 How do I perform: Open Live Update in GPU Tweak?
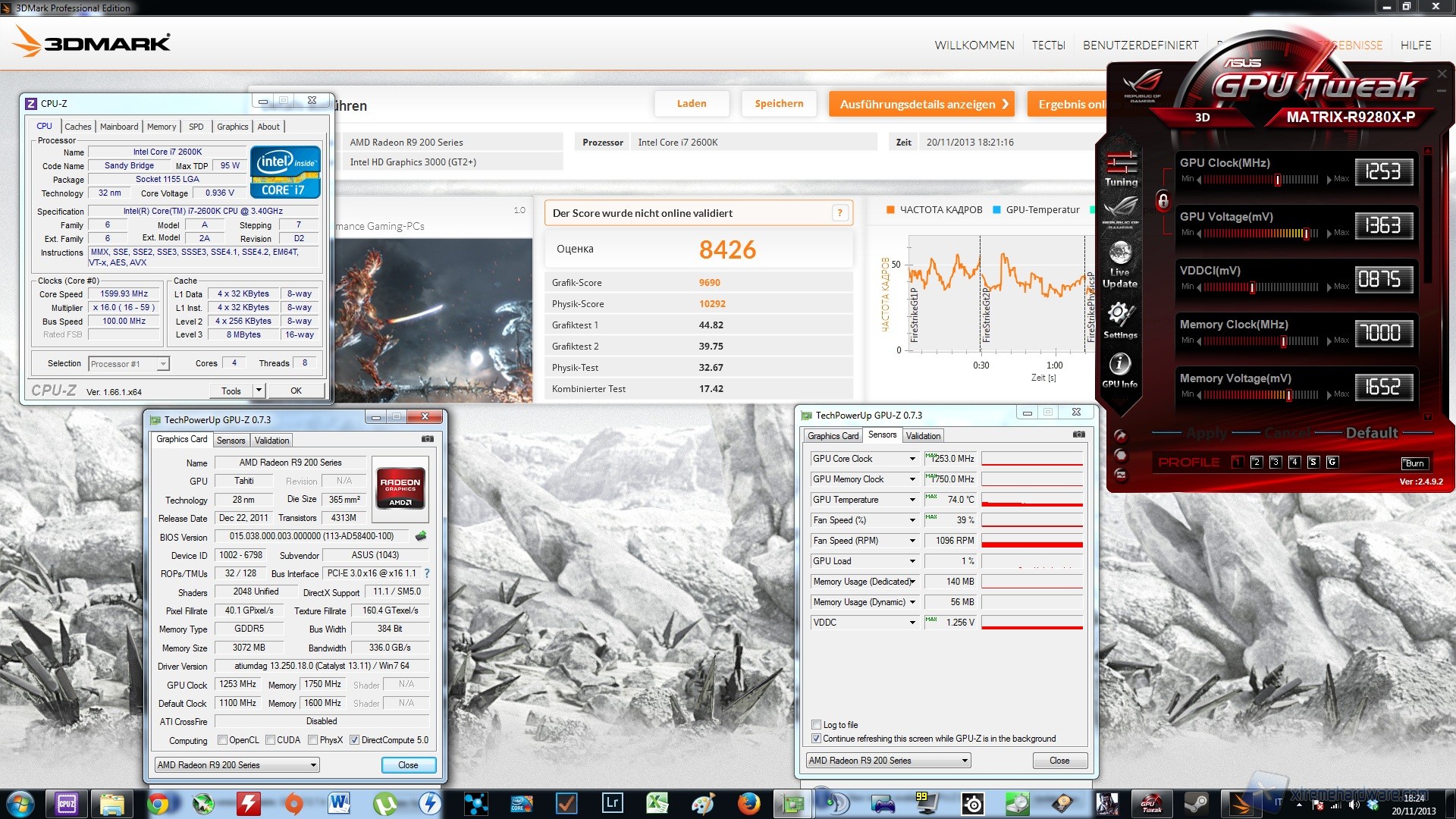click(x=1120, y=263)
